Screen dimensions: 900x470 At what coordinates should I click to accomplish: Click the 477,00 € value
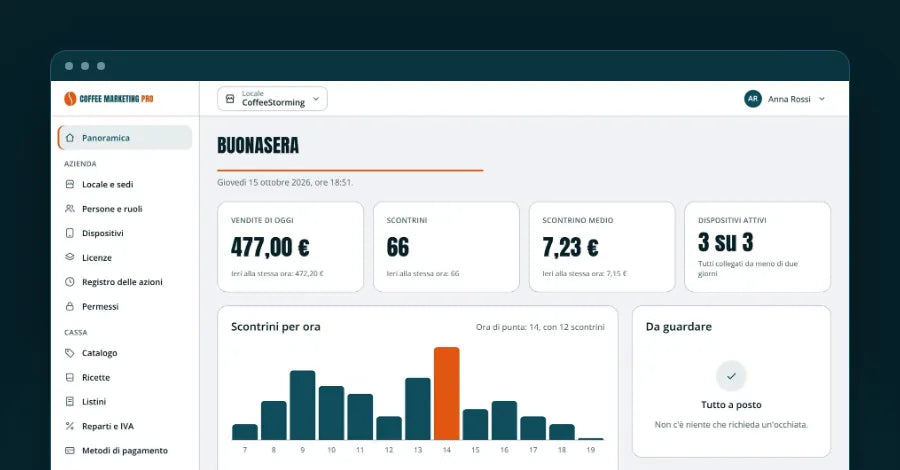point(270,247)
